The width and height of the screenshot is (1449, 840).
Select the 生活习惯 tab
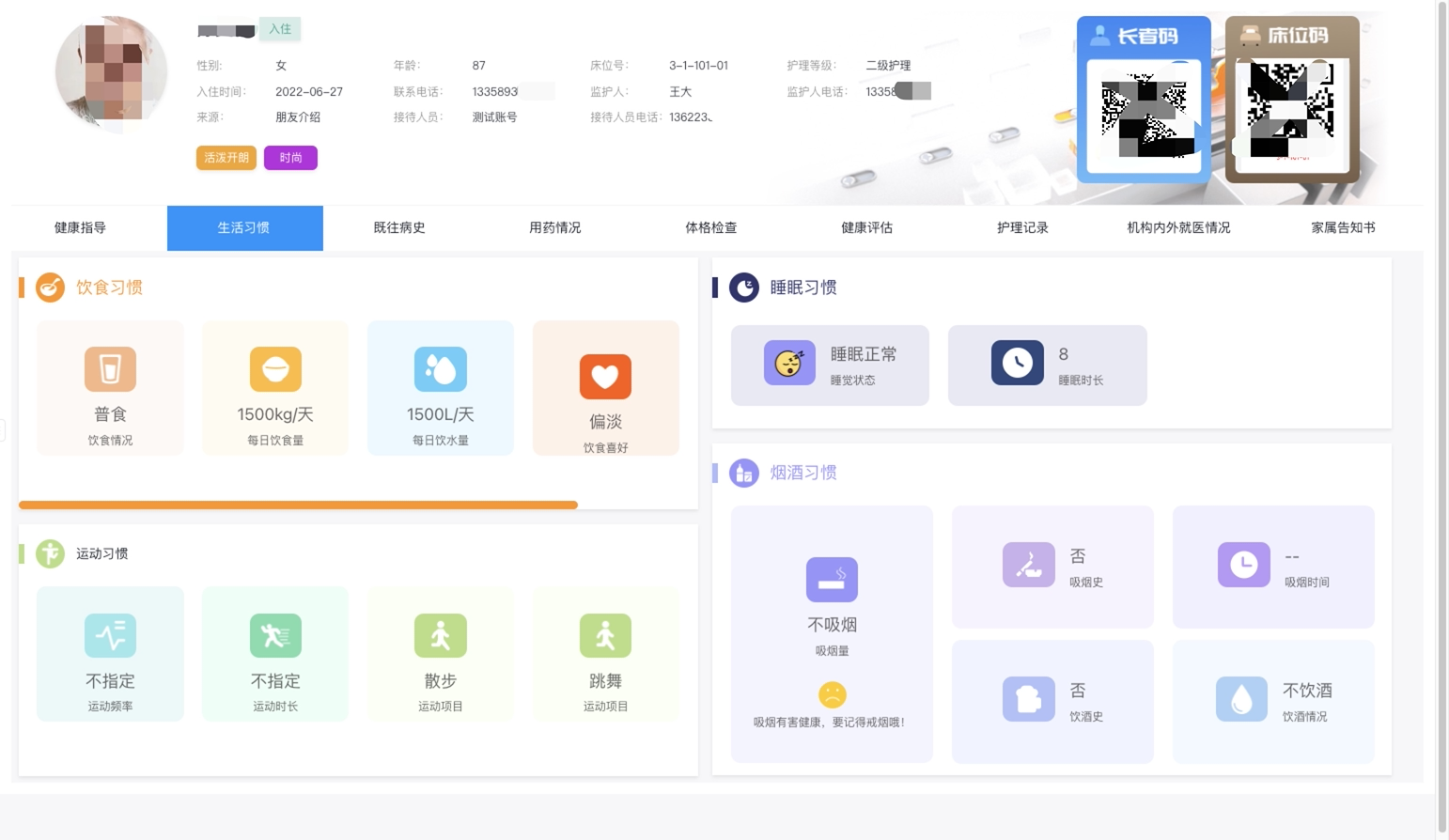[x=244, y=227]
